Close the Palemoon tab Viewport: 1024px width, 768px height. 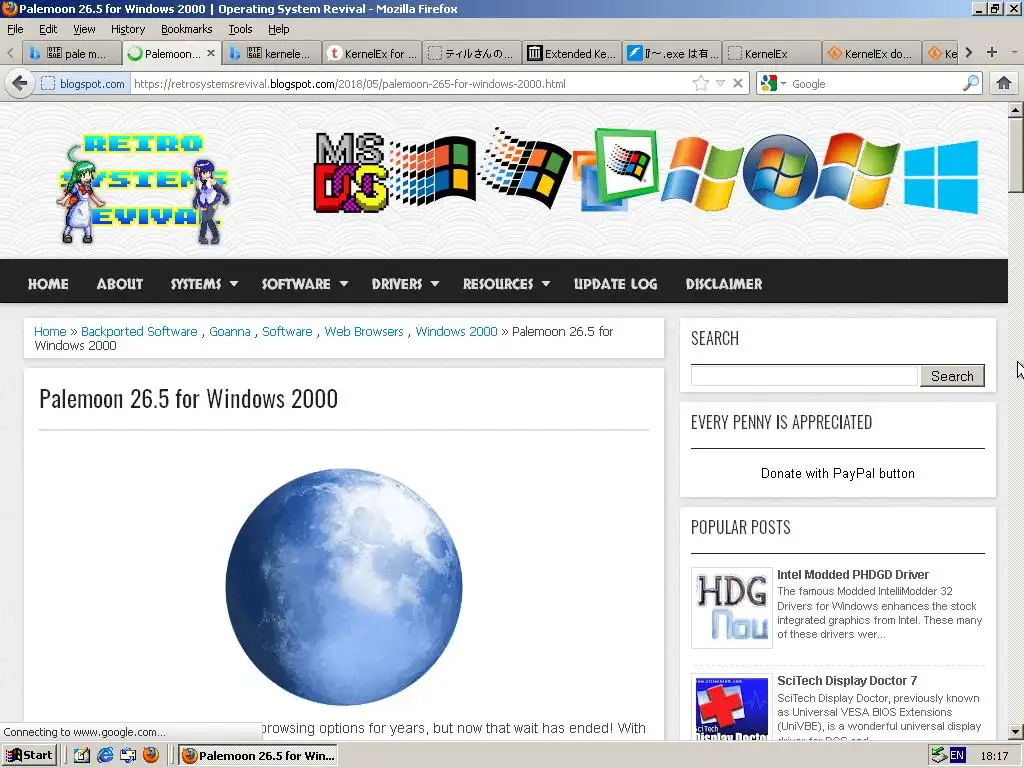click(210, 53)
